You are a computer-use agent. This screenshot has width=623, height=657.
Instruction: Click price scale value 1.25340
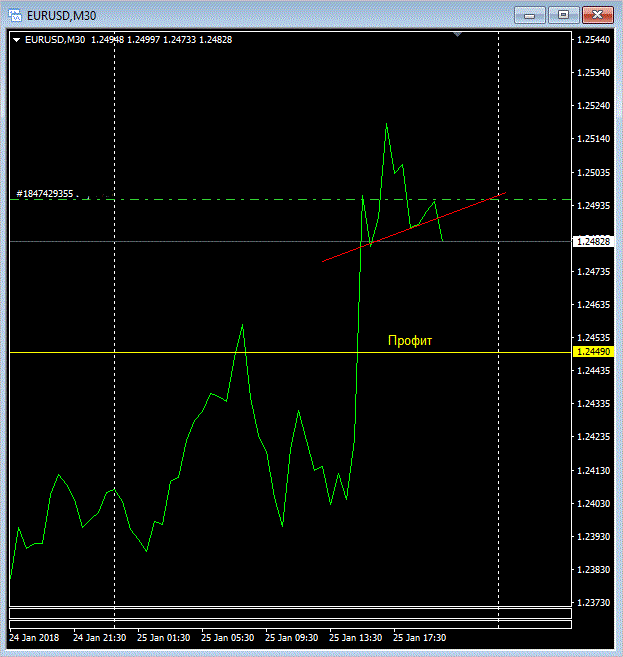594,73
